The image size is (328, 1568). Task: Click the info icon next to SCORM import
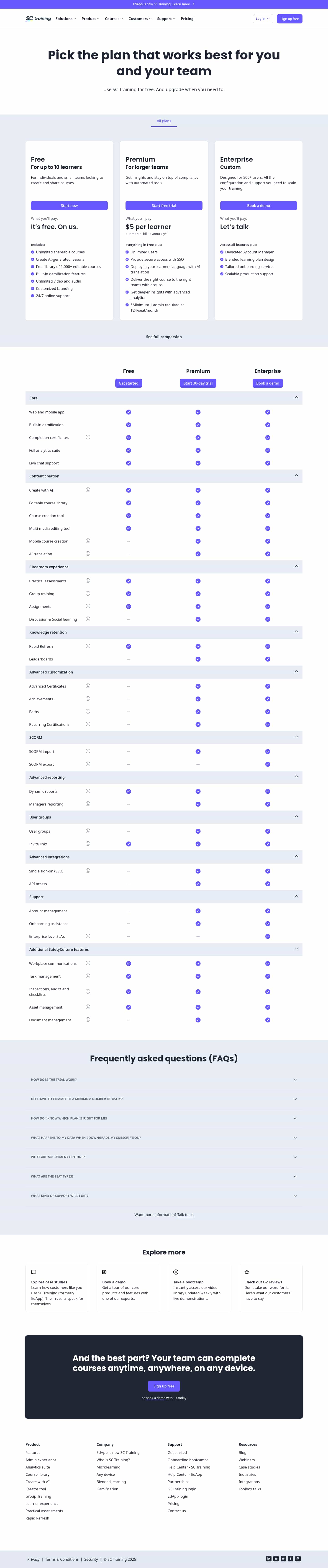(x=88, y=751)
